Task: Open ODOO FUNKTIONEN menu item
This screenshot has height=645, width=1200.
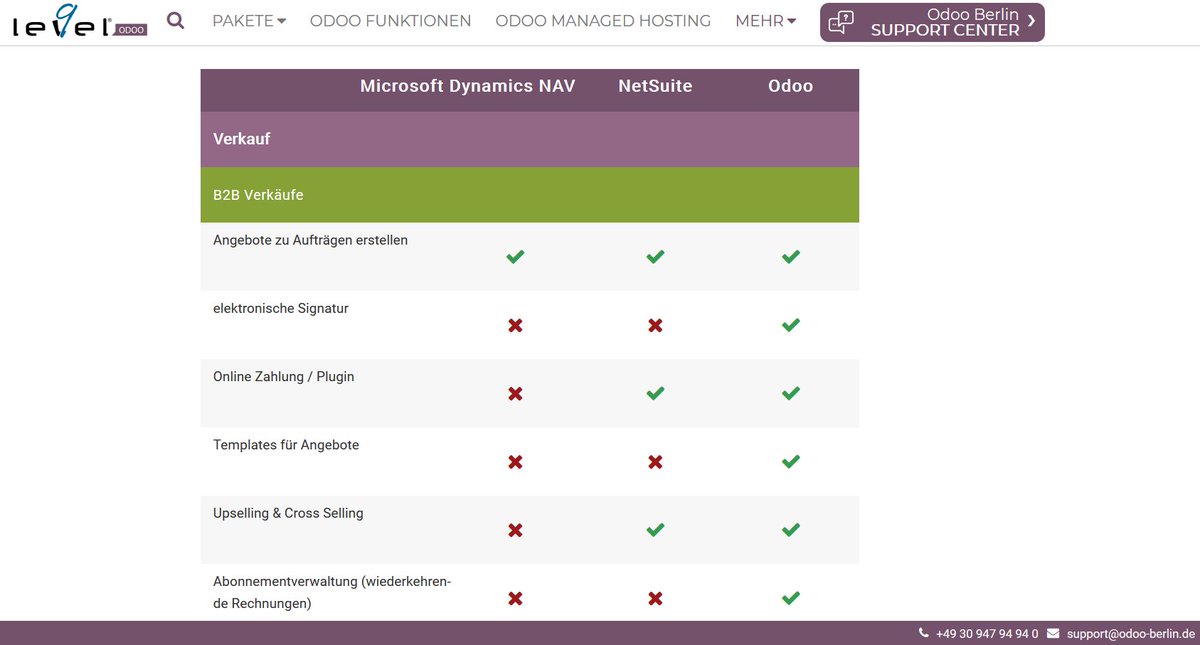Action: [x=390, y=20]
